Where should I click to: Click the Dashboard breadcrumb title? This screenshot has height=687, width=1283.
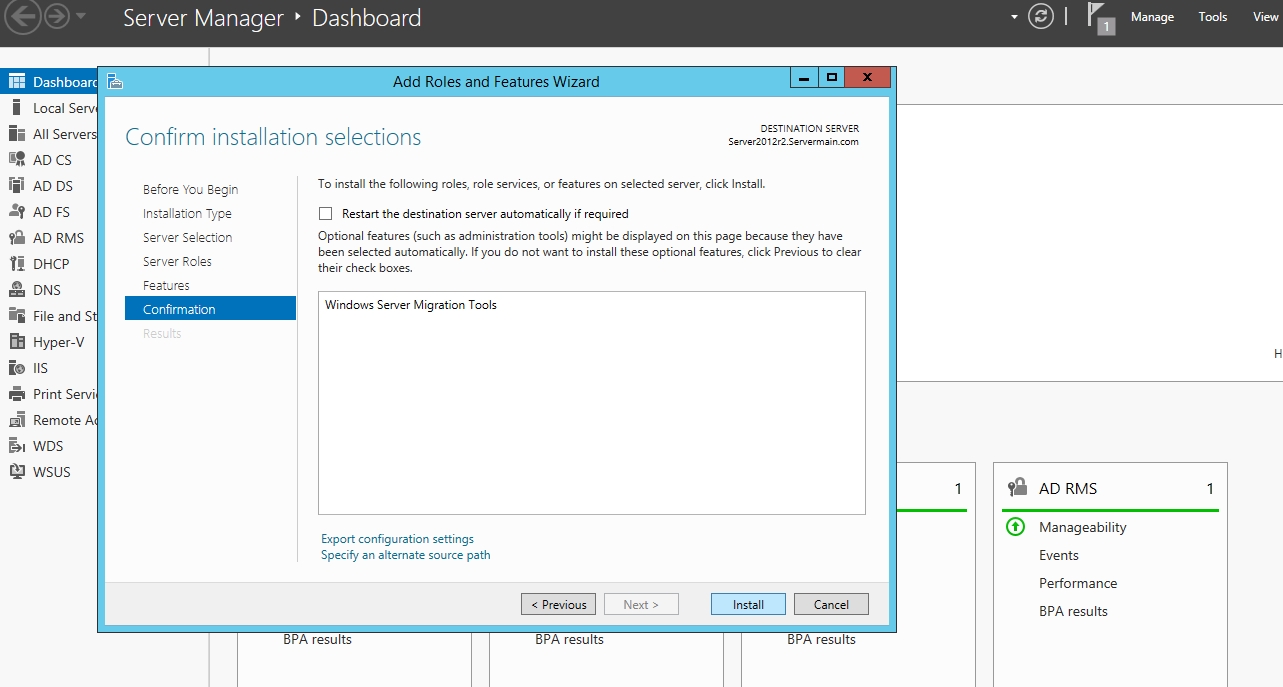(366, 18)
